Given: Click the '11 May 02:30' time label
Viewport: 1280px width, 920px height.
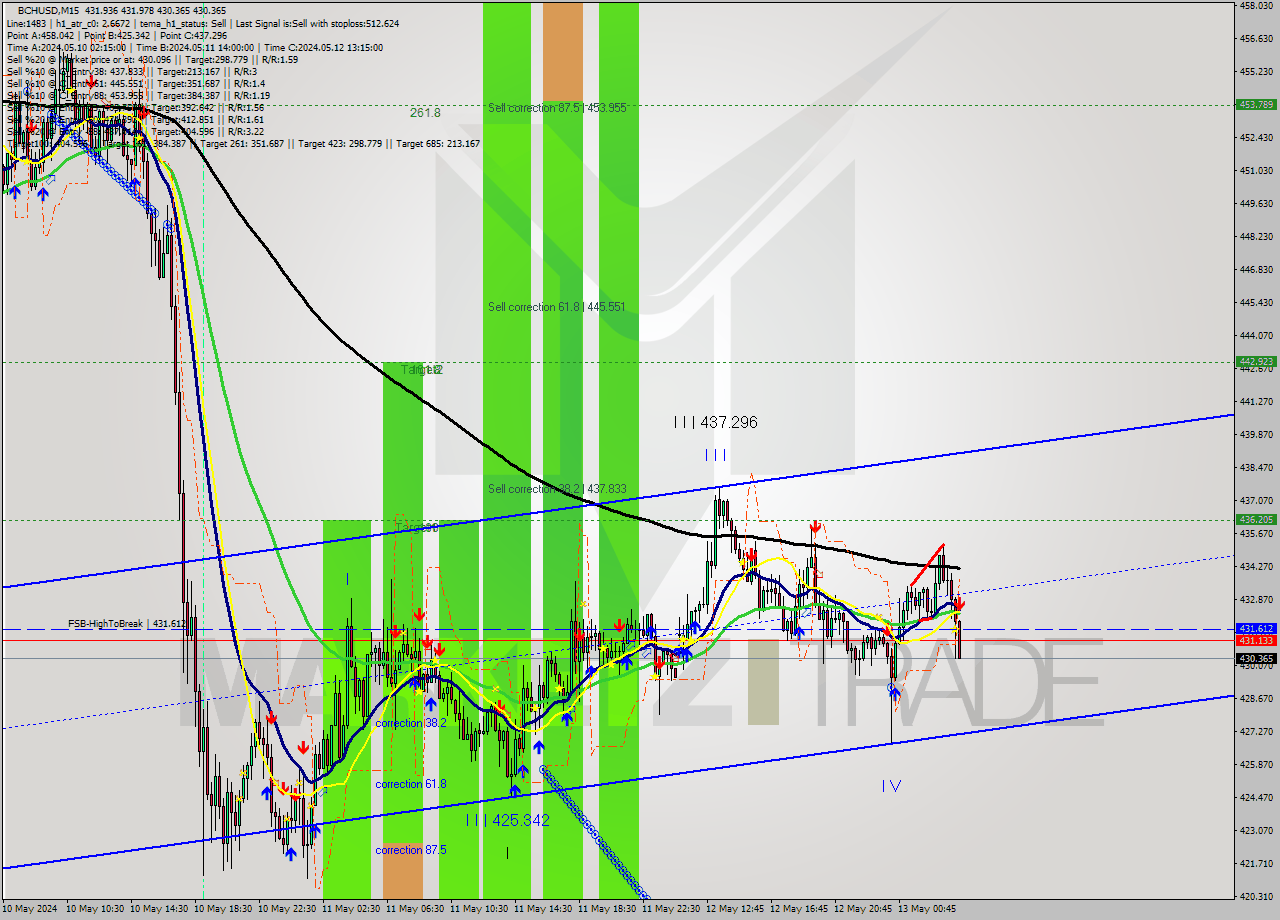Looking at the screenshot, I should pos(352,909).
